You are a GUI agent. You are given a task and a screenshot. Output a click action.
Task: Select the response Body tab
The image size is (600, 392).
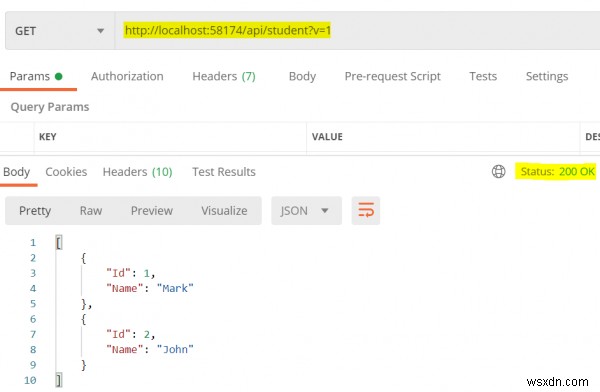[x=16, y=172]
